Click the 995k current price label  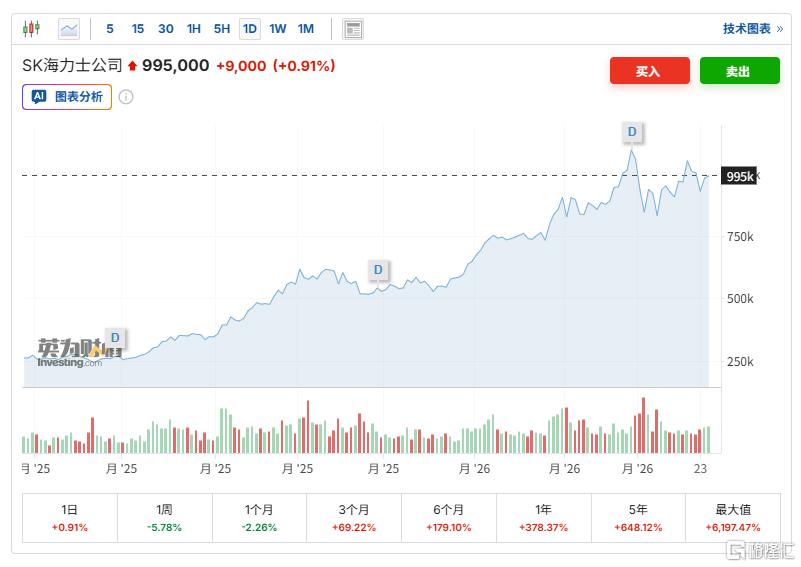[739, 176]
